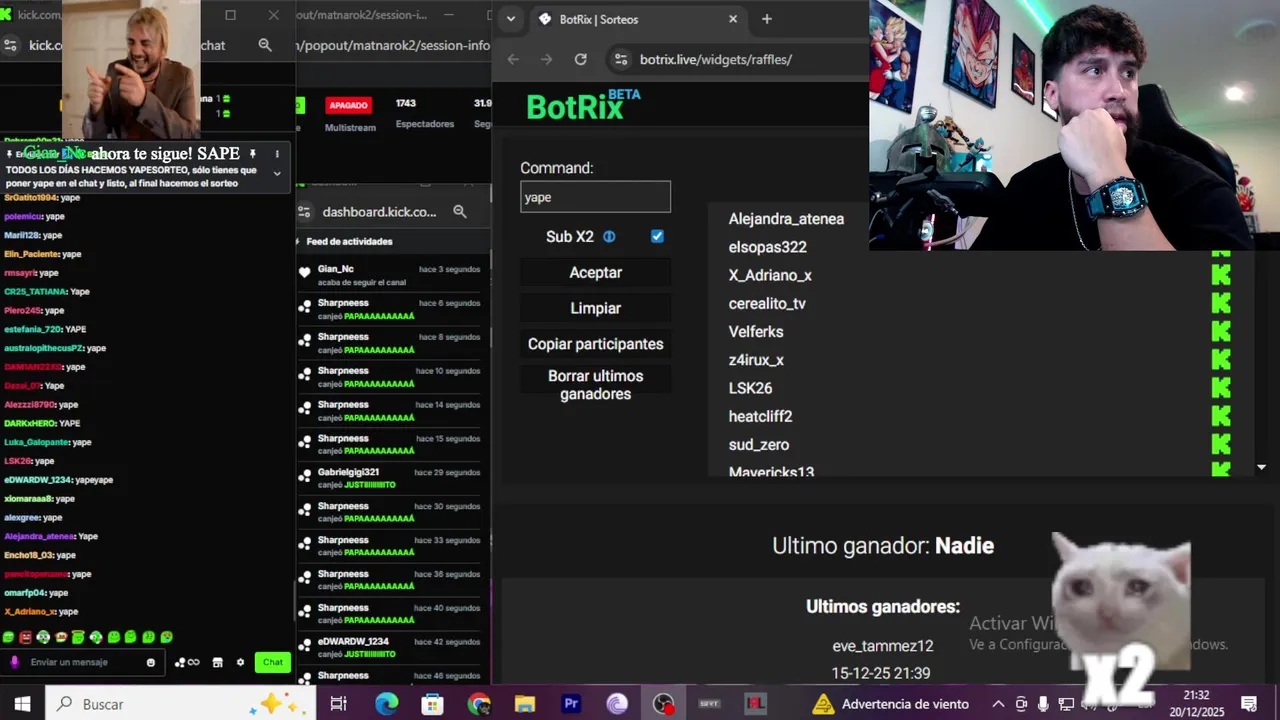Select participant Alejandra_atenea in raffle list

click(786, 219)
